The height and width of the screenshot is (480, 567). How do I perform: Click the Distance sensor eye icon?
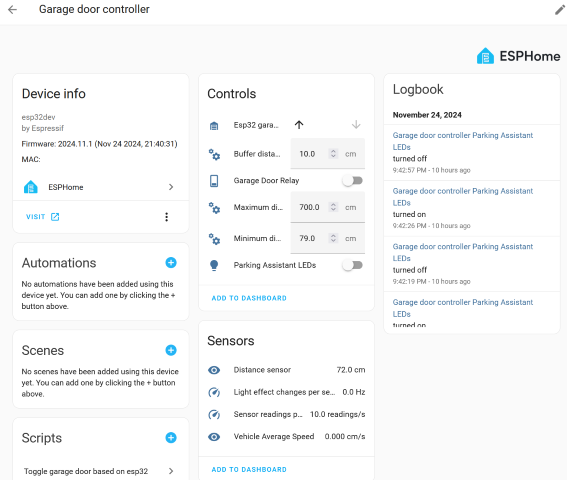(x=214, y=370)
